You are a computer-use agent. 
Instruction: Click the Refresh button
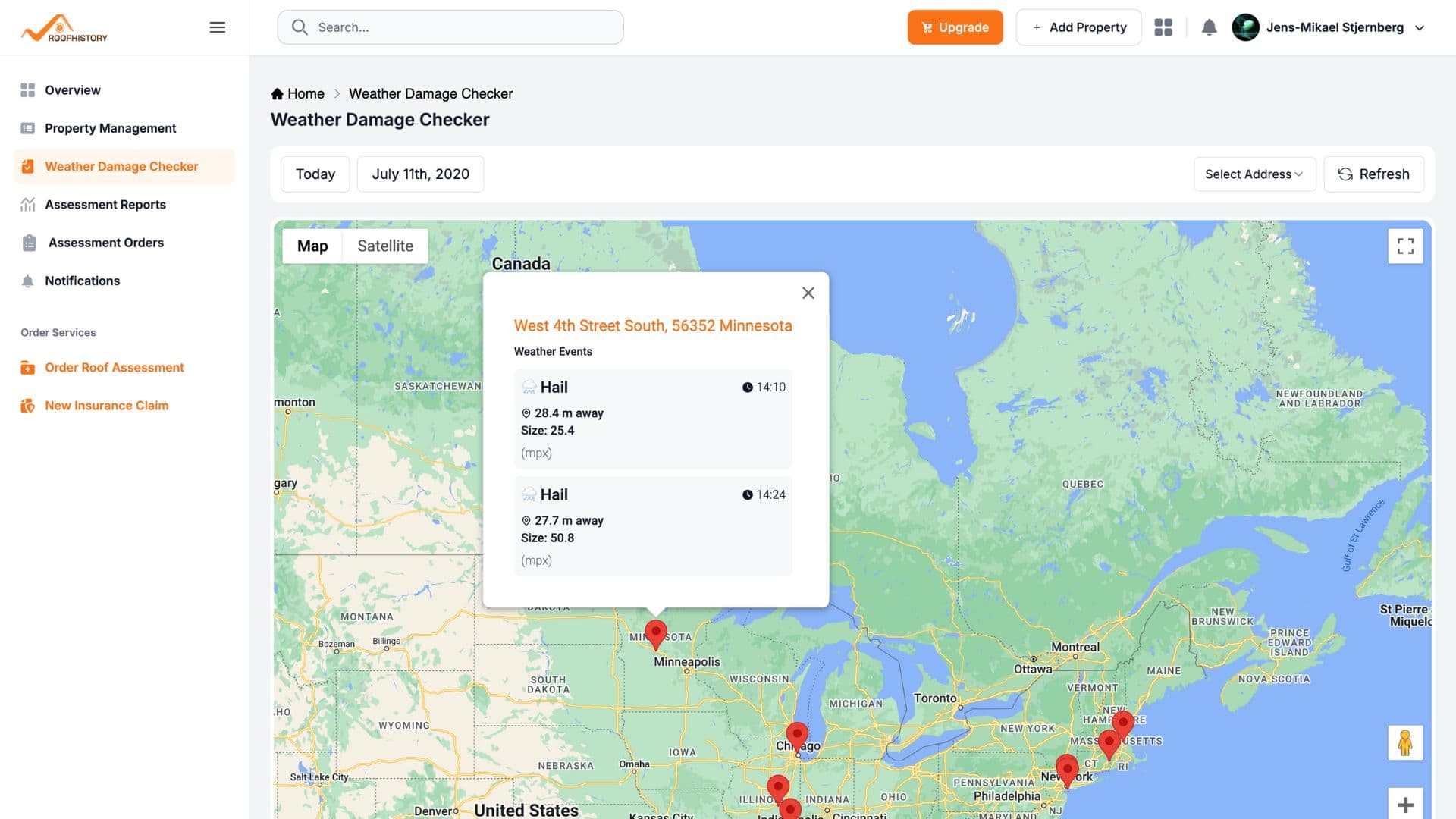click(1373, 174)
